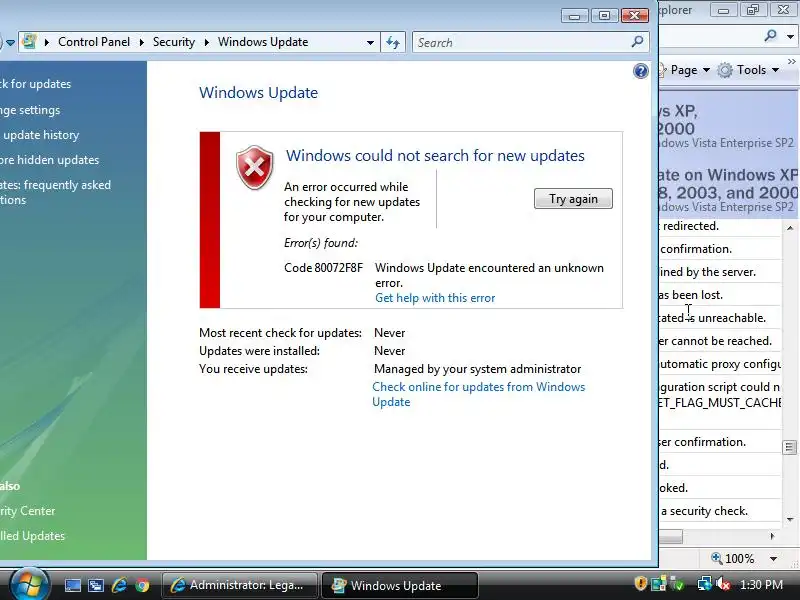Launch Internet Explorer from quick launch
Screen dimensions: 800x600
click(x=119, y=585)
